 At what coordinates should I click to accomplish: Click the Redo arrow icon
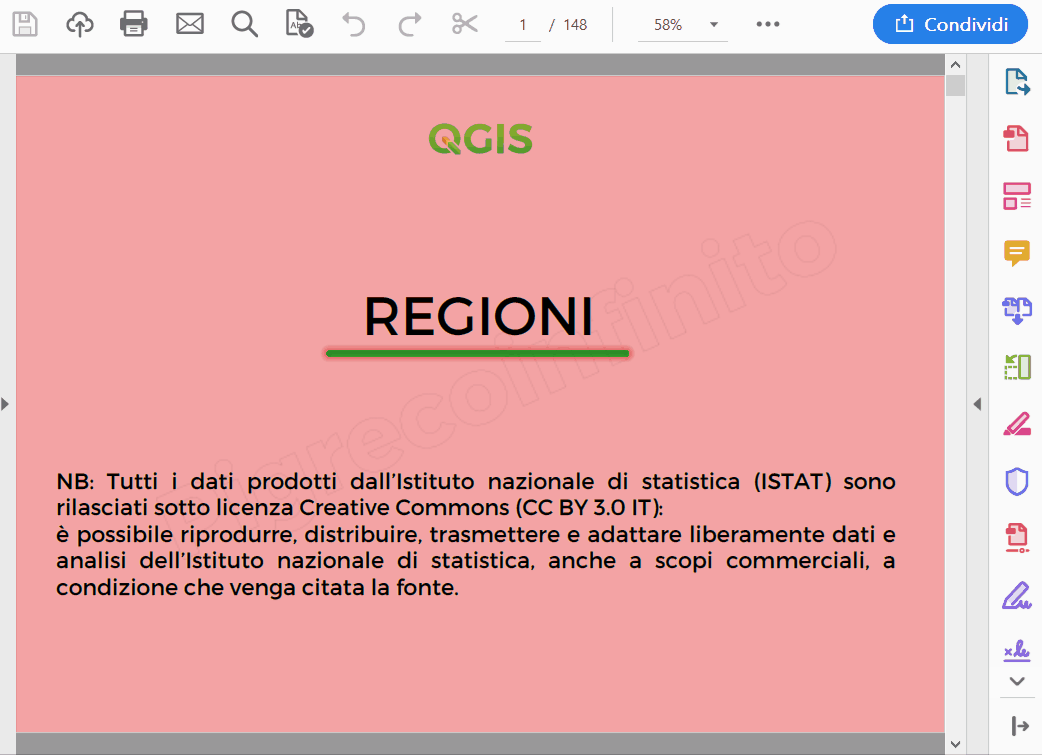tap(409, 24)
